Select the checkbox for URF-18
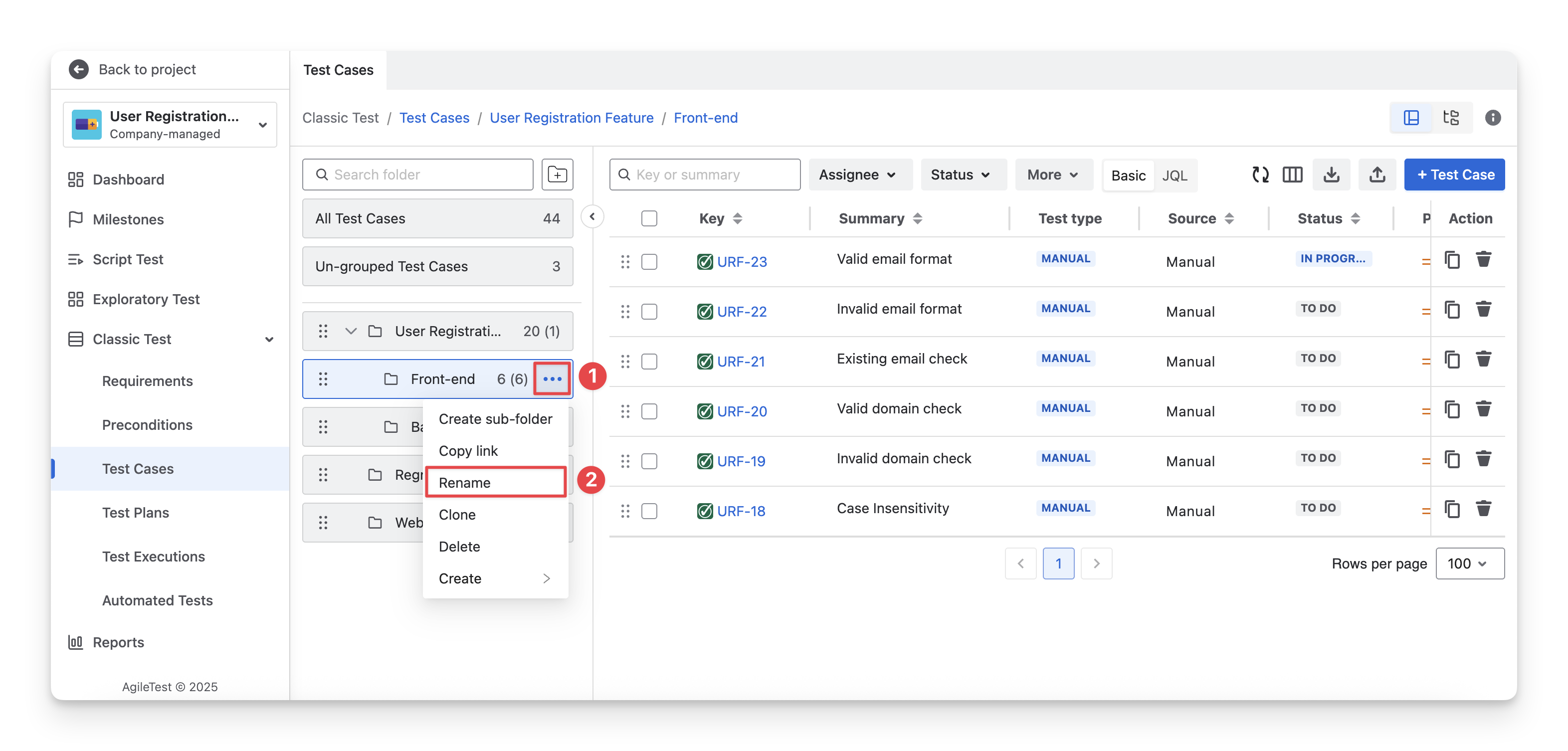The height and width of the screenshot is (751, 1568). pos(649,511)
